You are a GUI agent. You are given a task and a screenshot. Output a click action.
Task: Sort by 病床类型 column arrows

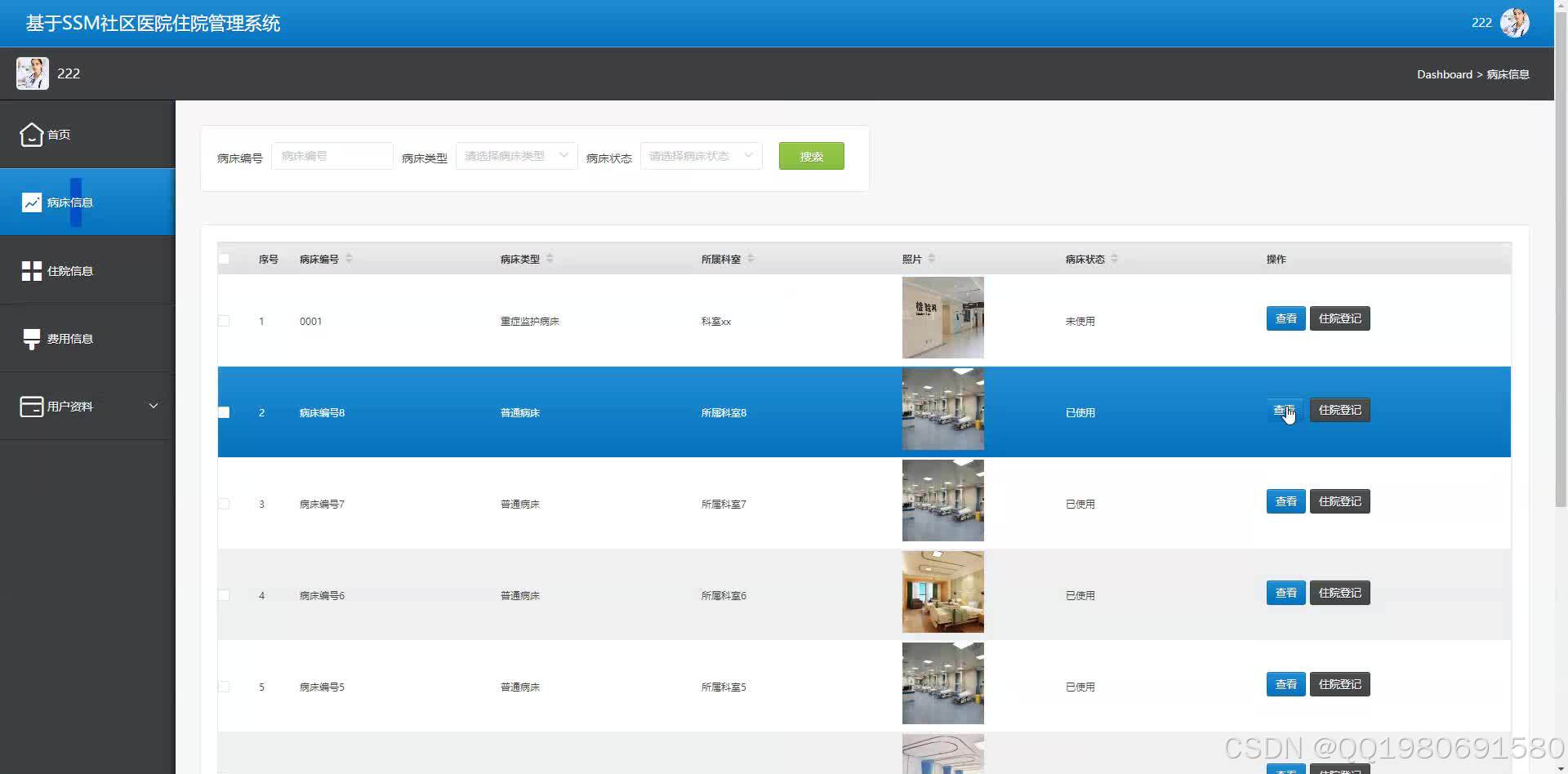[x=550, y=258]
